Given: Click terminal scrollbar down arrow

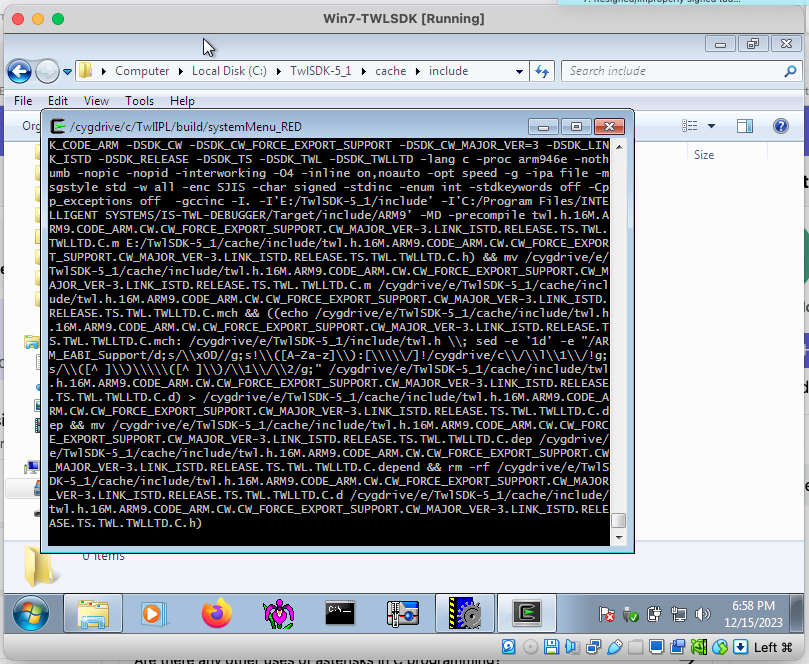Looking at the screenshot, I should click(x=619, y=537).
